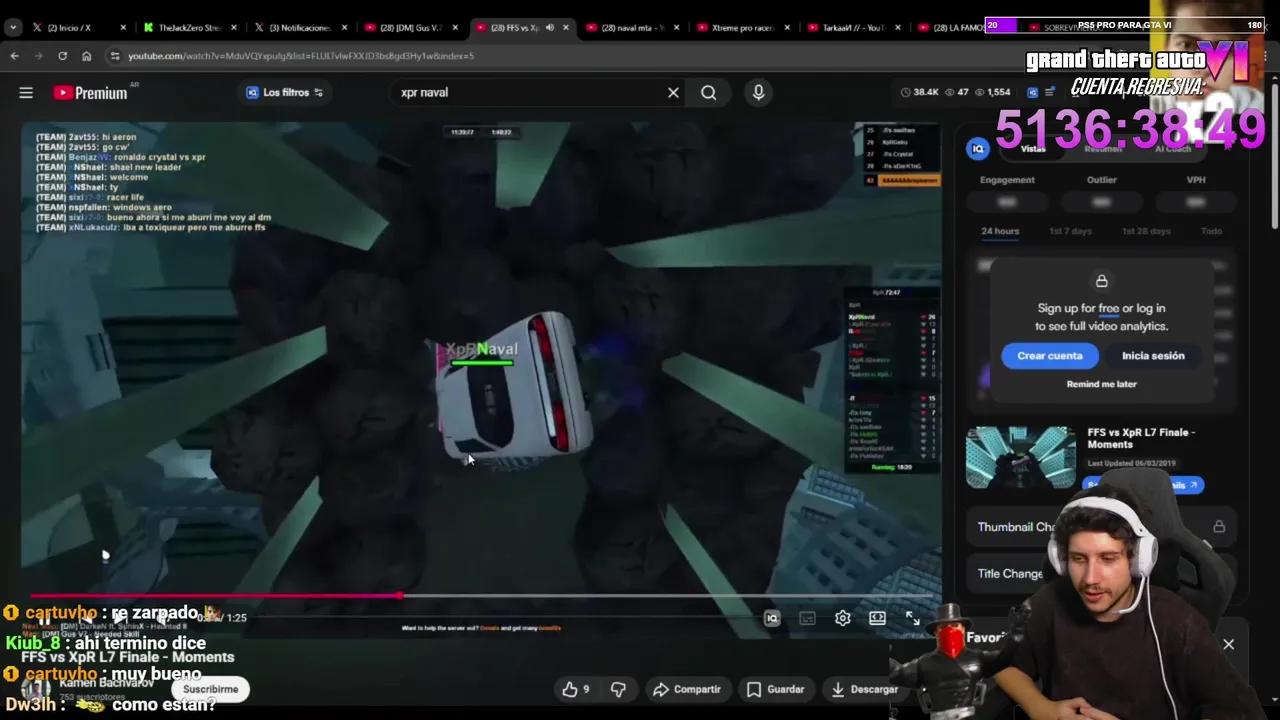Screen dimensions: 1280x720
Task: Expand the Thumbnail Changes locked row
Action: pyautogui.click(x=1100, y=527)
